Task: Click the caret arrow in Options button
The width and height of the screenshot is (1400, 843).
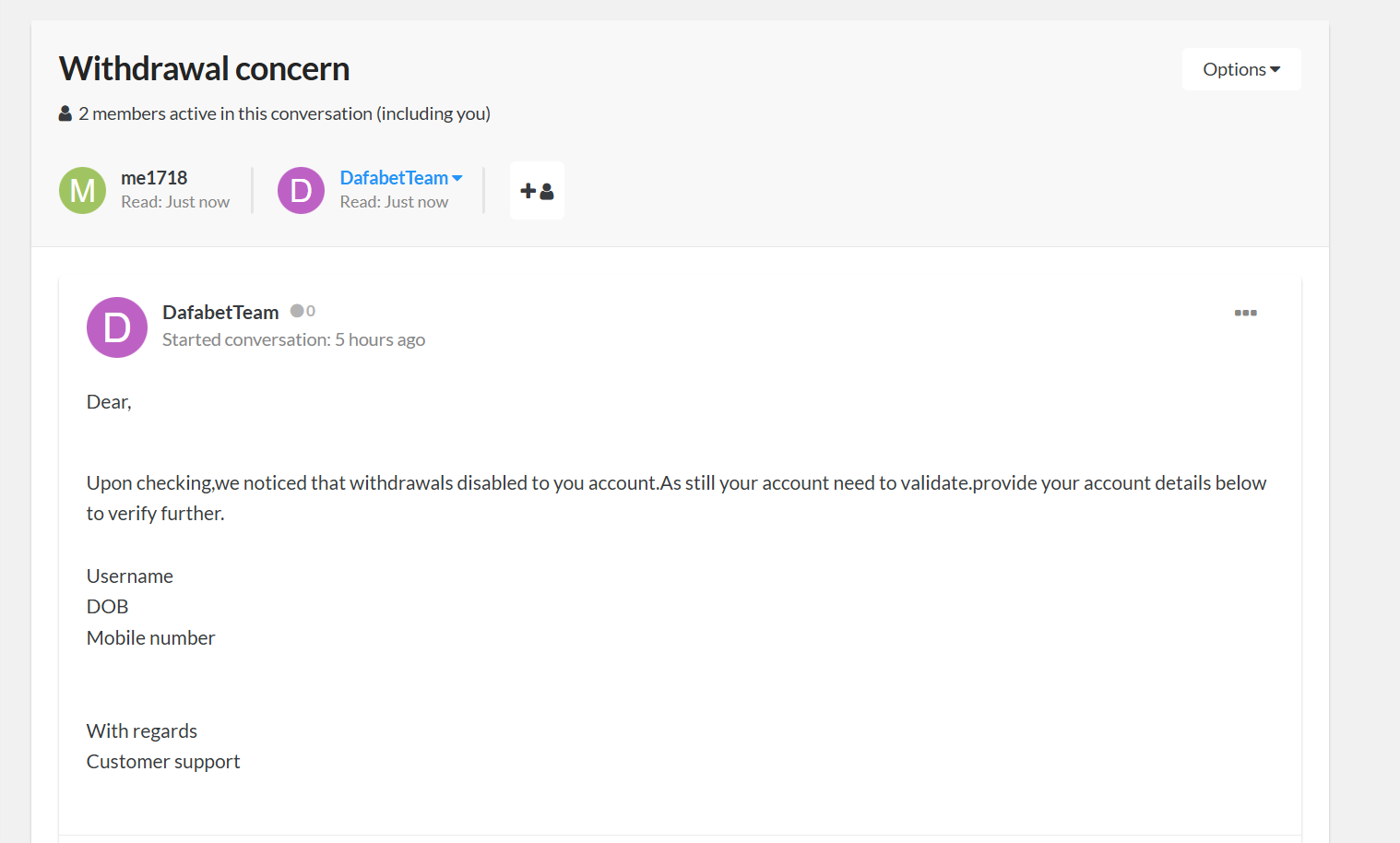Action: 1275,69
